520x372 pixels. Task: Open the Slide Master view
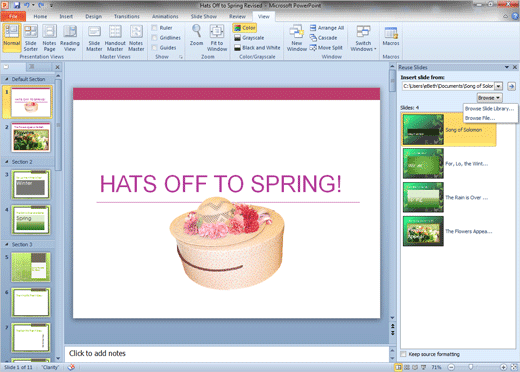94,38
